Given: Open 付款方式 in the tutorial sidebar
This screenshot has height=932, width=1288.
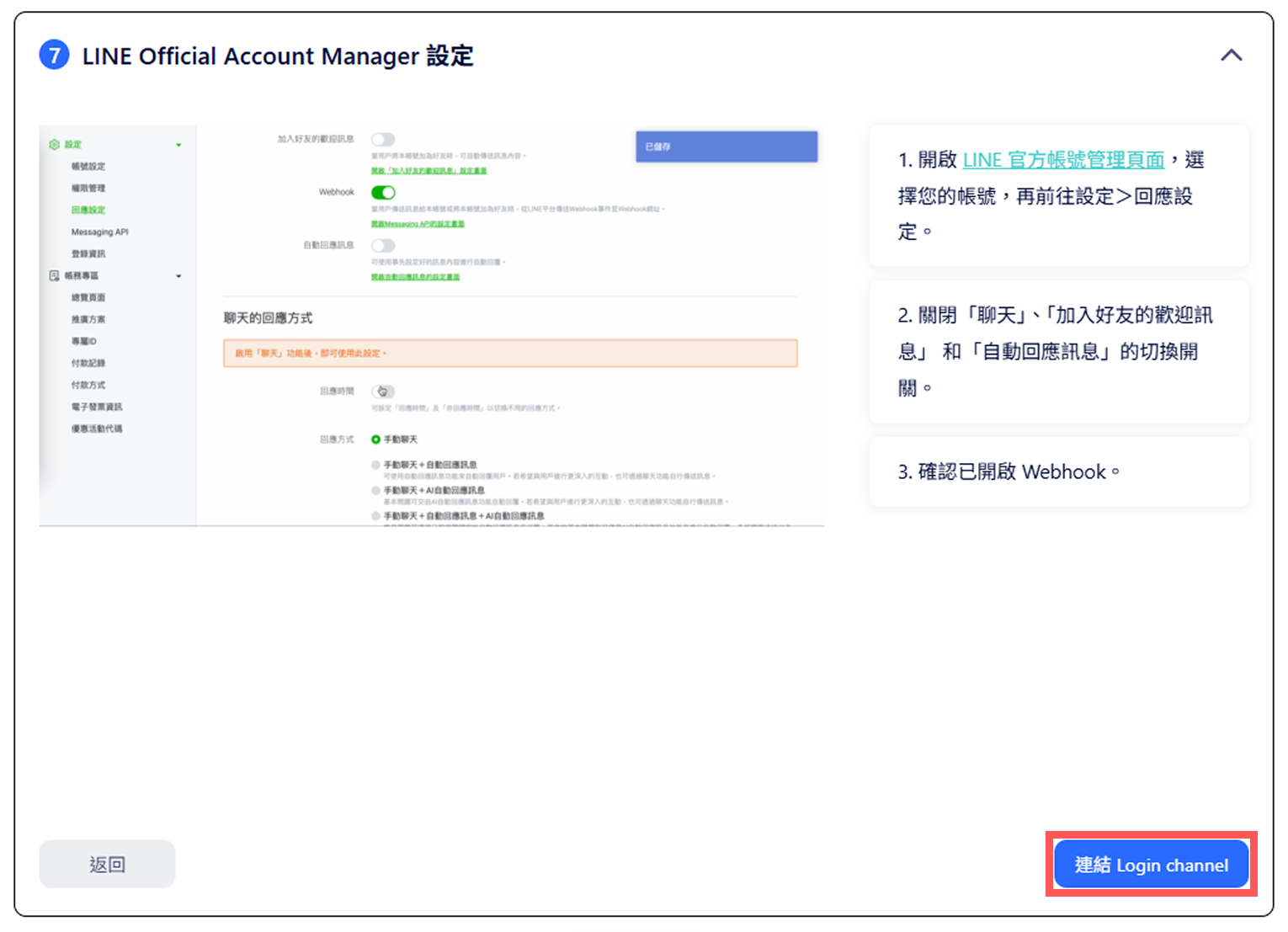Looking at the screenshot, I should click(x=88, y=385).
